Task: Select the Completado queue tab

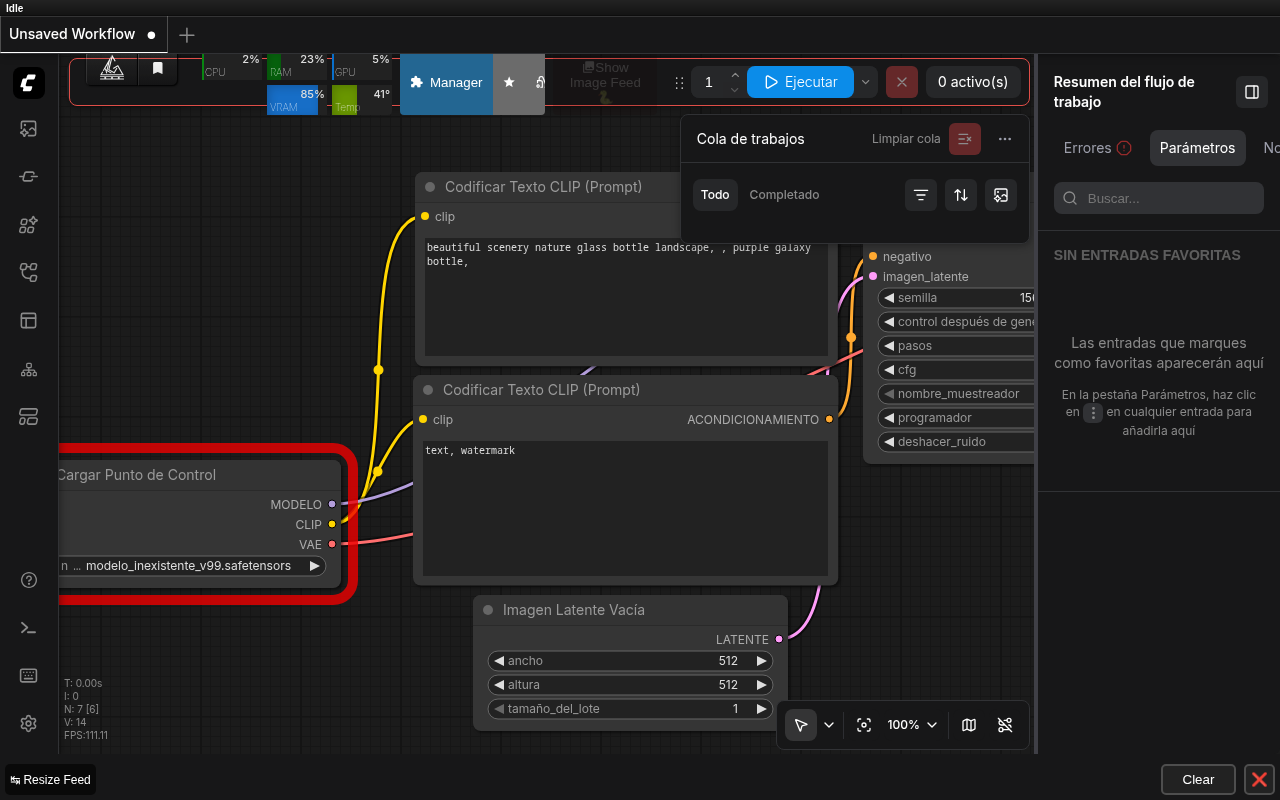Action: [784, 195]
